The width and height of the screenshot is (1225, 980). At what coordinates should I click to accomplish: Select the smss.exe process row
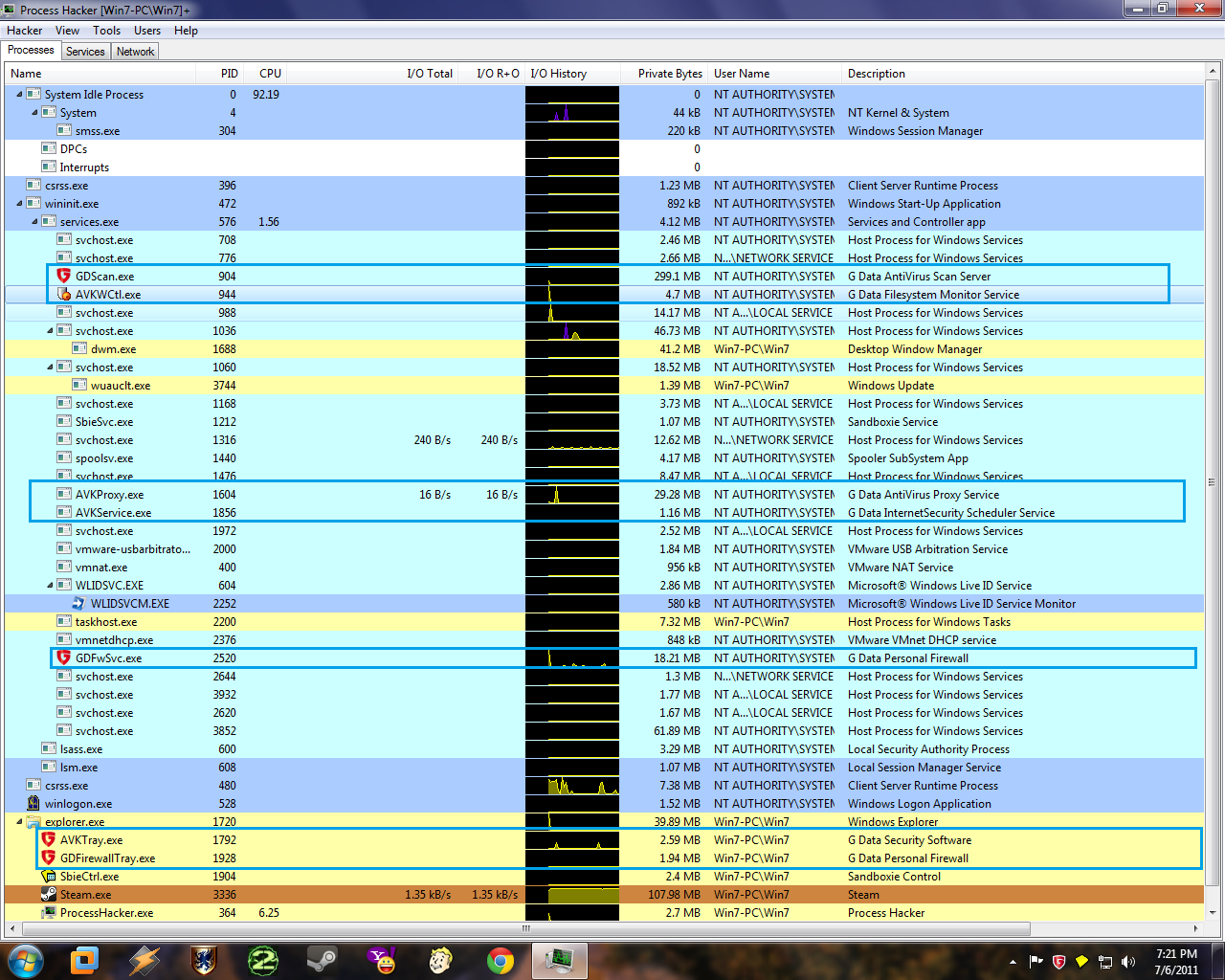[605, 130]
